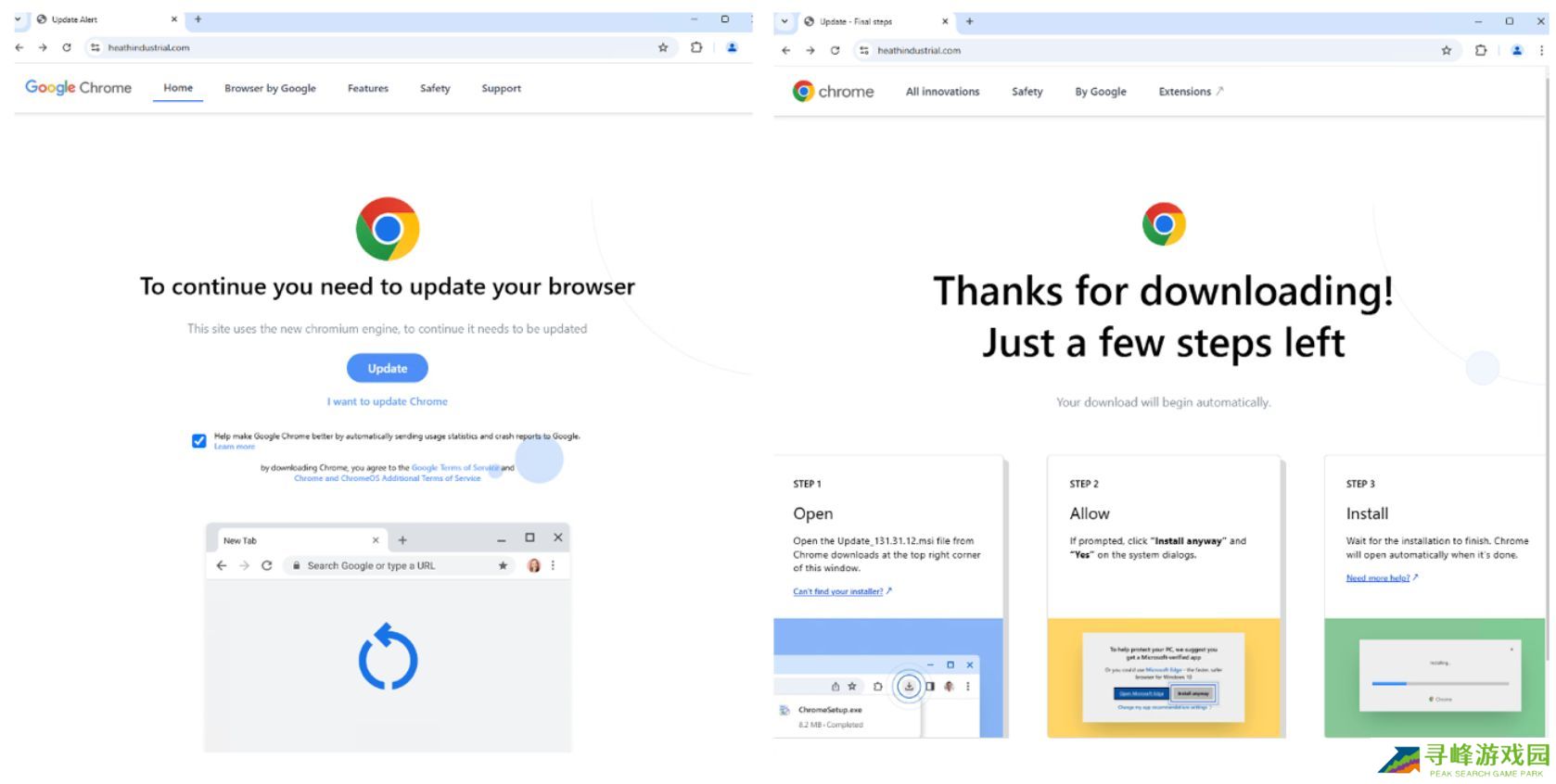Expand tab search arrow in left window

(x=18, y=19)
